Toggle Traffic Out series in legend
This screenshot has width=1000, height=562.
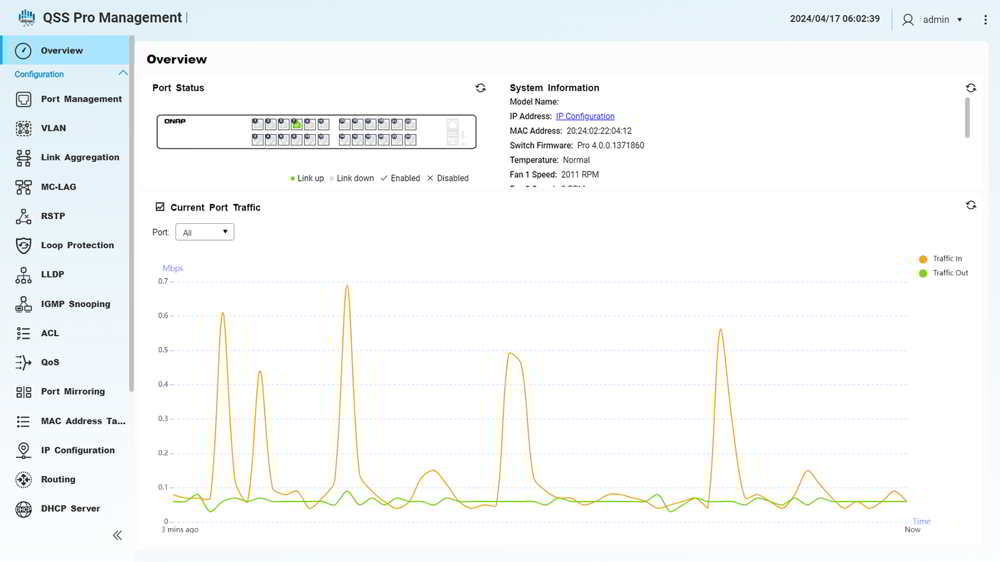923,273
